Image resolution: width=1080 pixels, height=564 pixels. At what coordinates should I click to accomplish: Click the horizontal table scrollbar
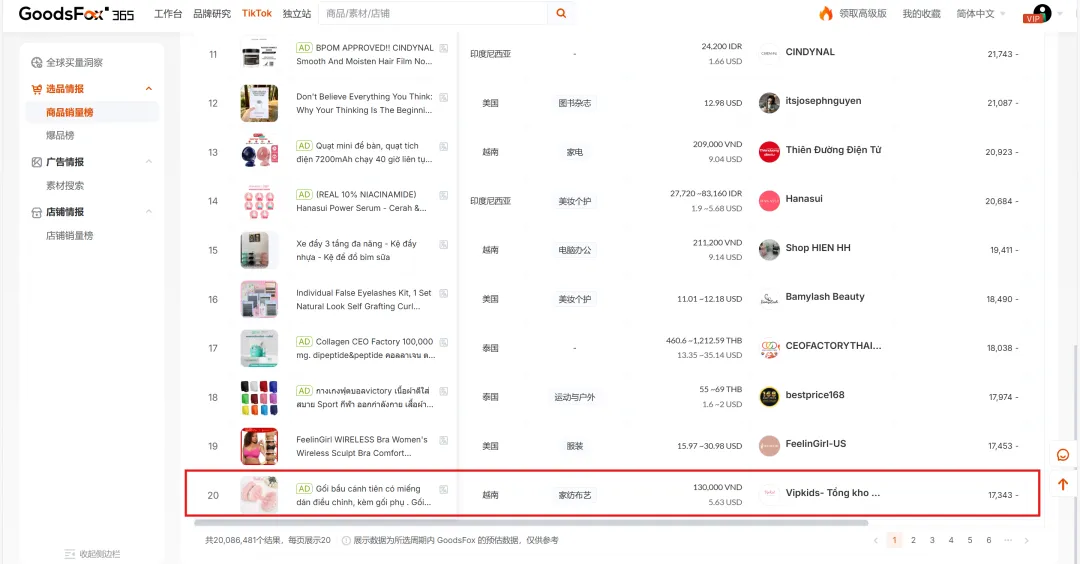coord(531,523)
